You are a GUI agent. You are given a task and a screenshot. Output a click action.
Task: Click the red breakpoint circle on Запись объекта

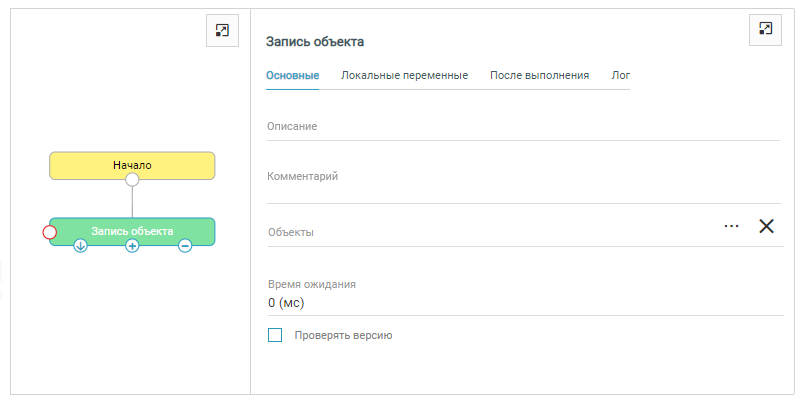click(50, 232)
